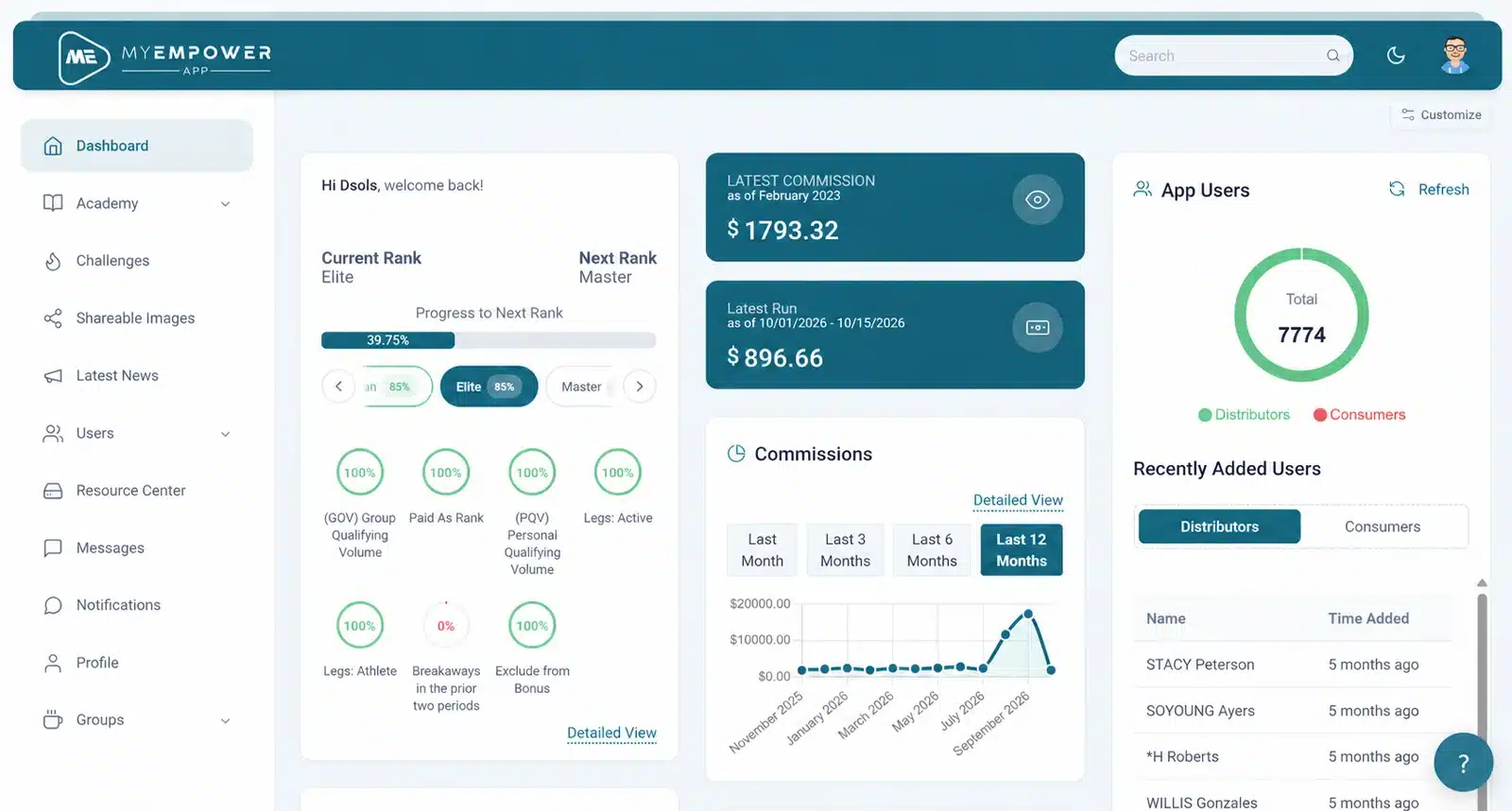Screen dimensions: 1512x811
Task: Click the Name column header
Action: pos(1166,618)
